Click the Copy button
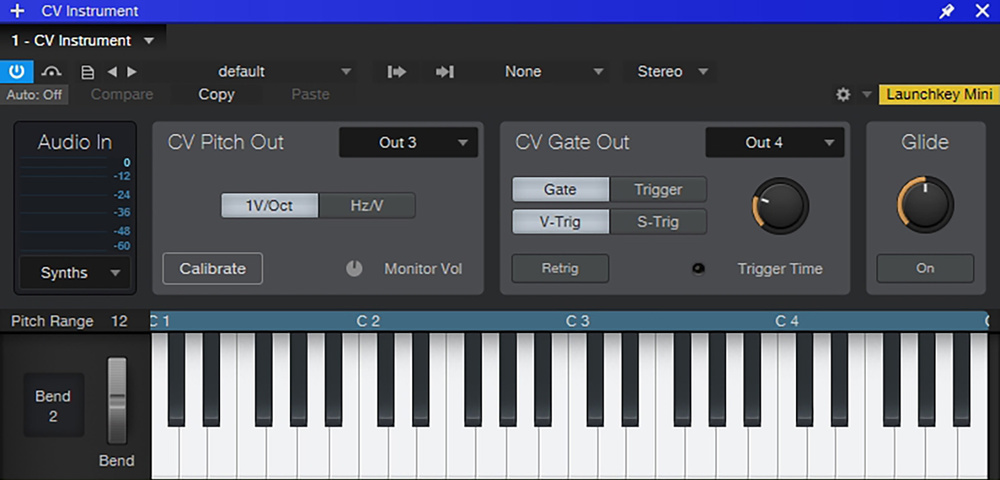This screenshot has width=1000, height=480. tap(216, 94)
